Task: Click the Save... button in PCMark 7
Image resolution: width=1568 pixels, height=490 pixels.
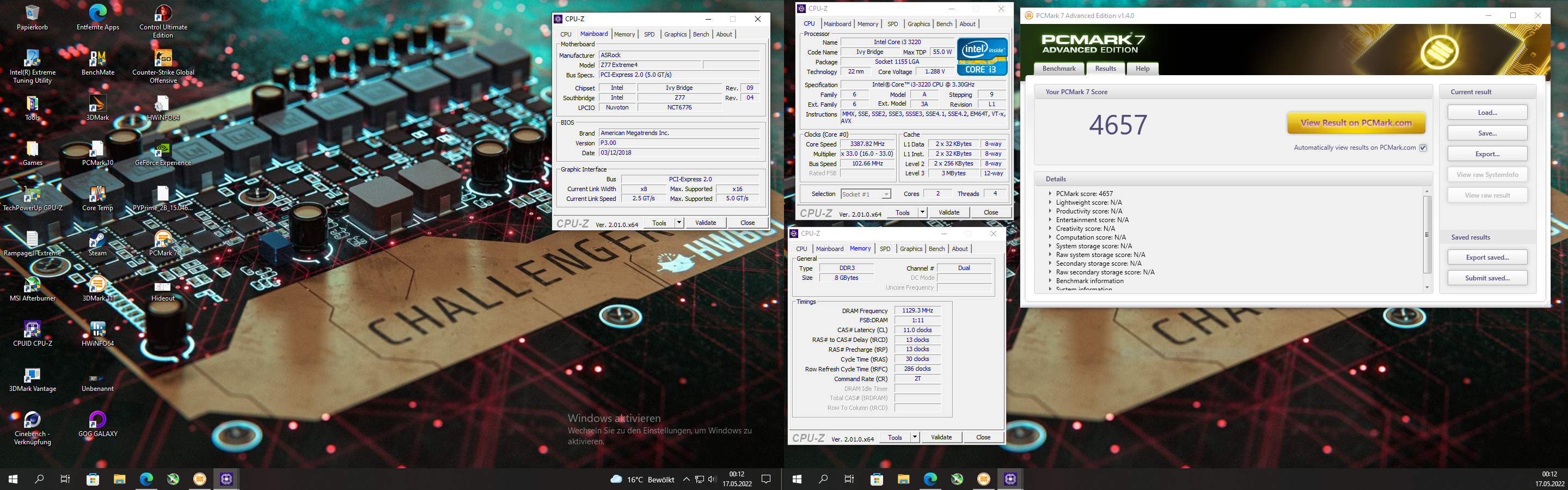Action: click(1487, 133)
